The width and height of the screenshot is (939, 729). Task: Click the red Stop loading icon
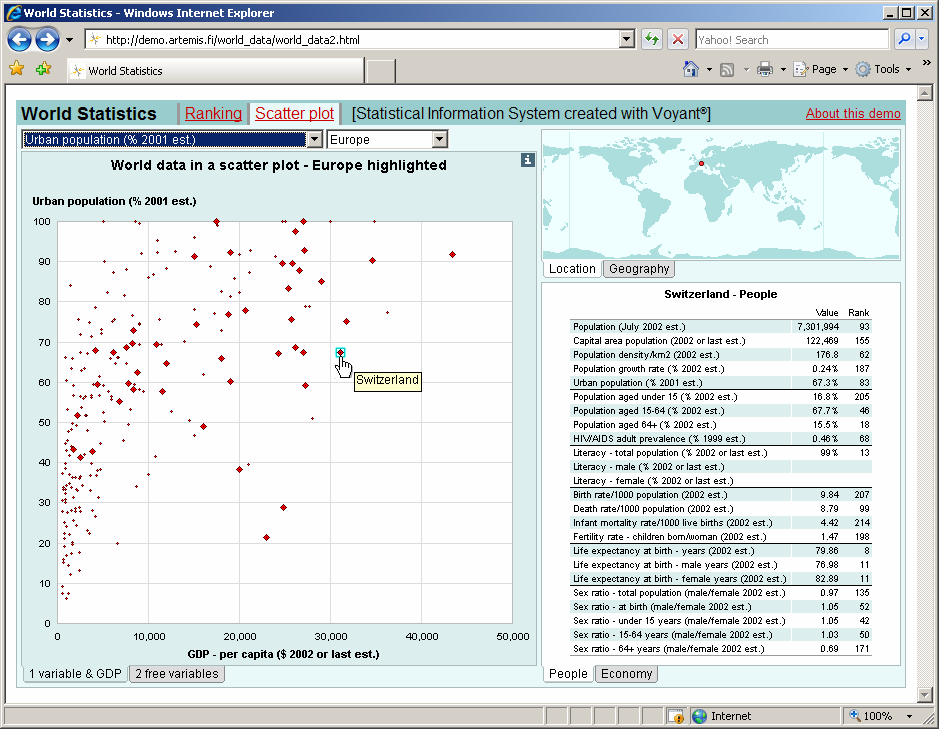pyautogui.click(x=678, y=40)
